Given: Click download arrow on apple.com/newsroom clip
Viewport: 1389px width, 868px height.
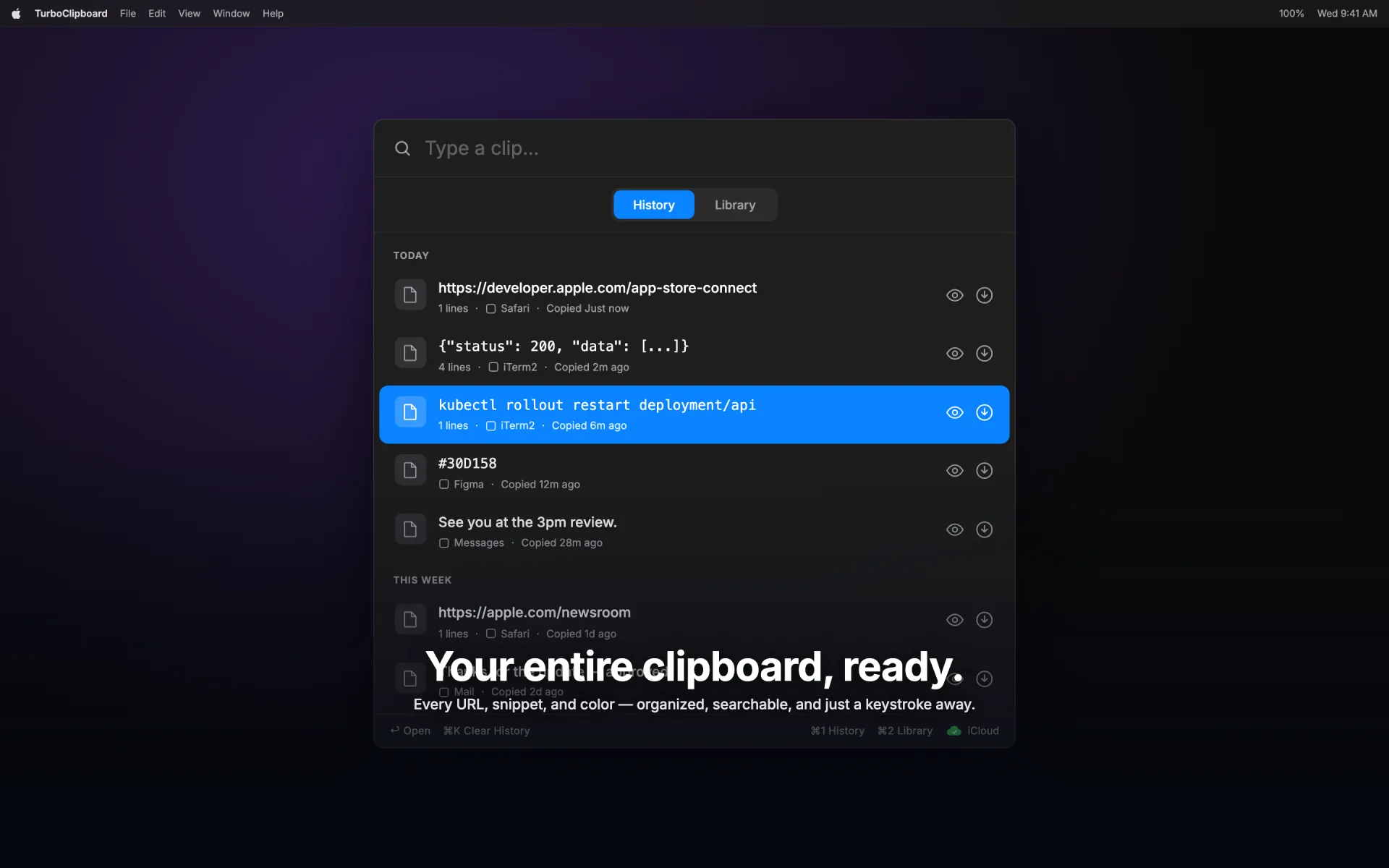Looking at the screenshot, I should point(984,620).
